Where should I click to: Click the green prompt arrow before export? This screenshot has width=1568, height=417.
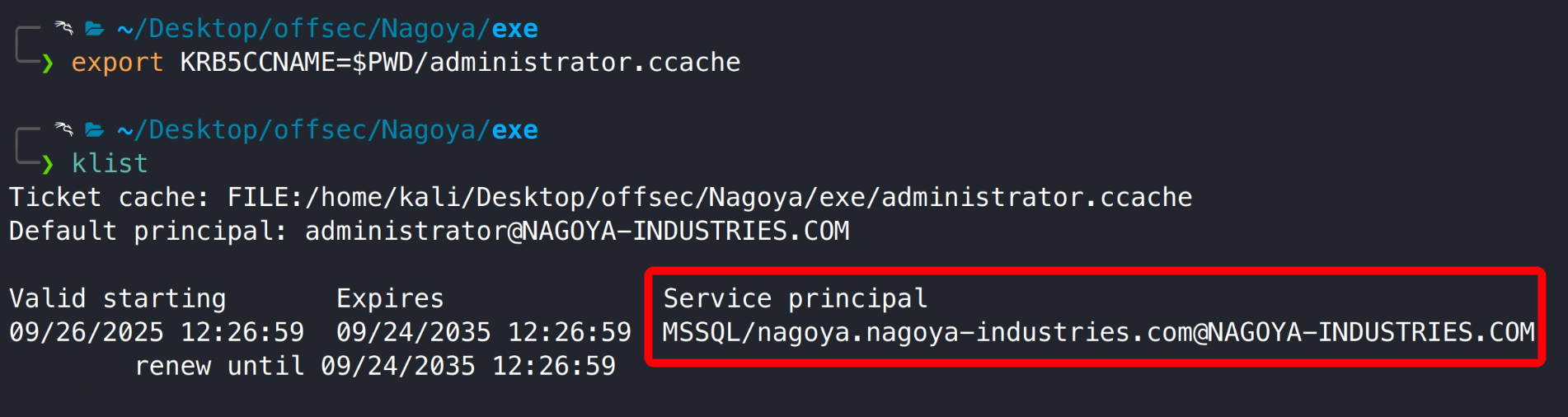coord(48,63)
